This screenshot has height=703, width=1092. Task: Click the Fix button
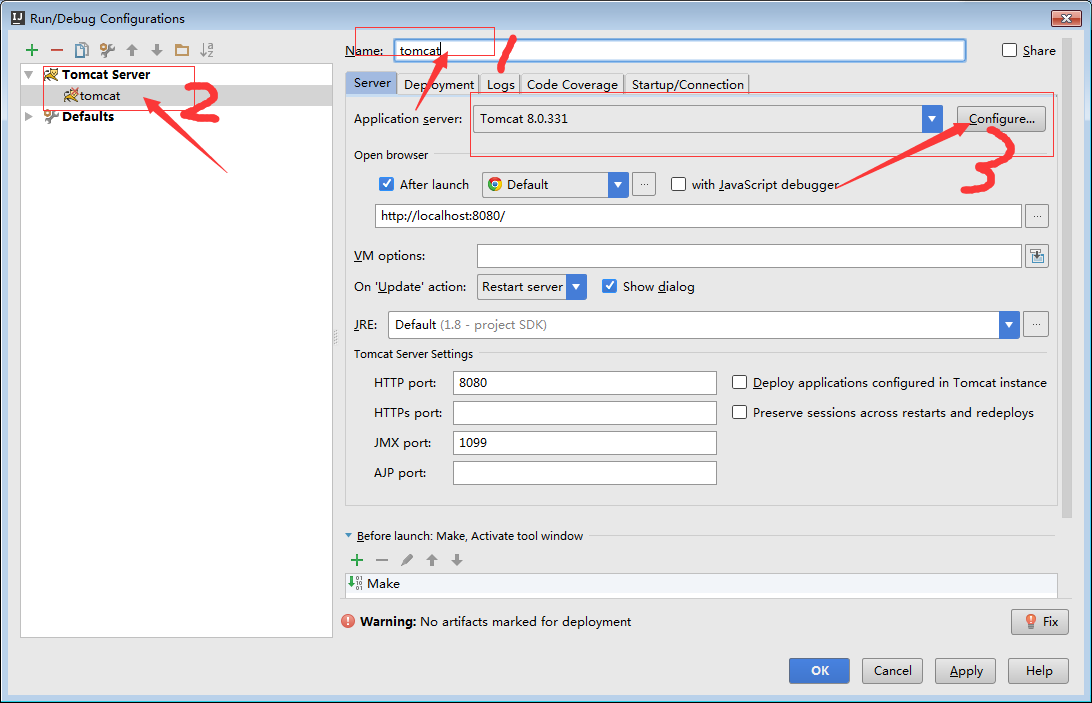pos(1040,621)
